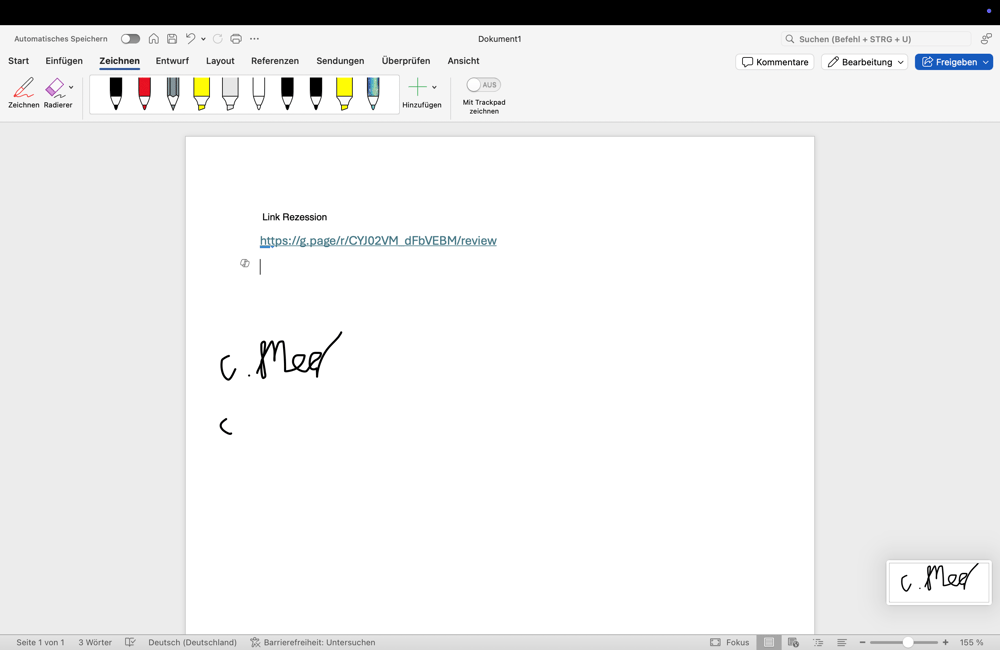Select the galaxy glitter pen
This screenshot has width=1000, height=650.
373,93
